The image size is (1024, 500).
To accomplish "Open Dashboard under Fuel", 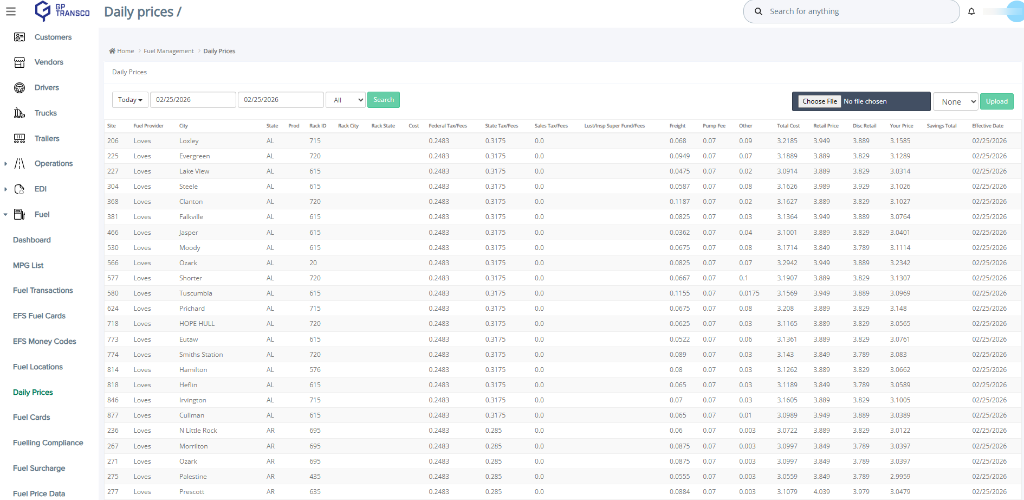I will [x=31, y=240].
